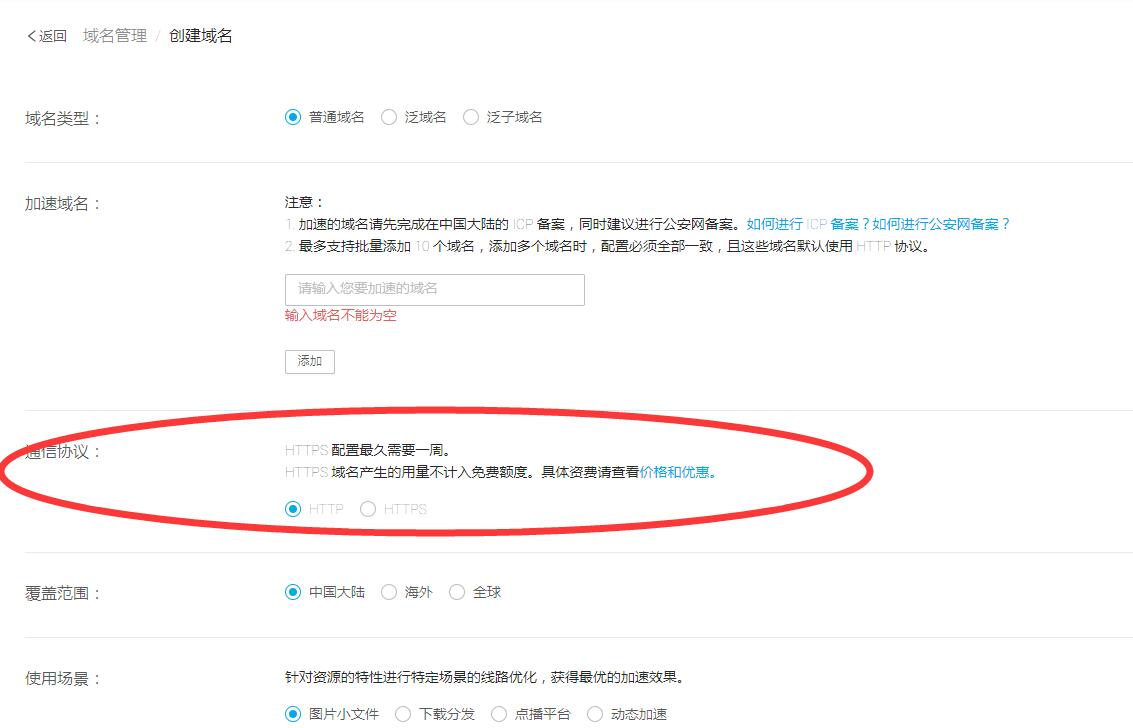Select the 全球 coverage option
1133x728 pixels.
click(456, 592)
